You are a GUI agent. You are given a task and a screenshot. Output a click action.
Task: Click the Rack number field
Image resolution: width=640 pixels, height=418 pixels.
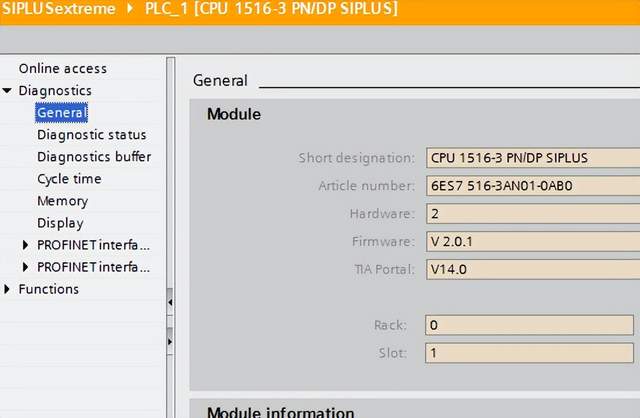[530, 325]
